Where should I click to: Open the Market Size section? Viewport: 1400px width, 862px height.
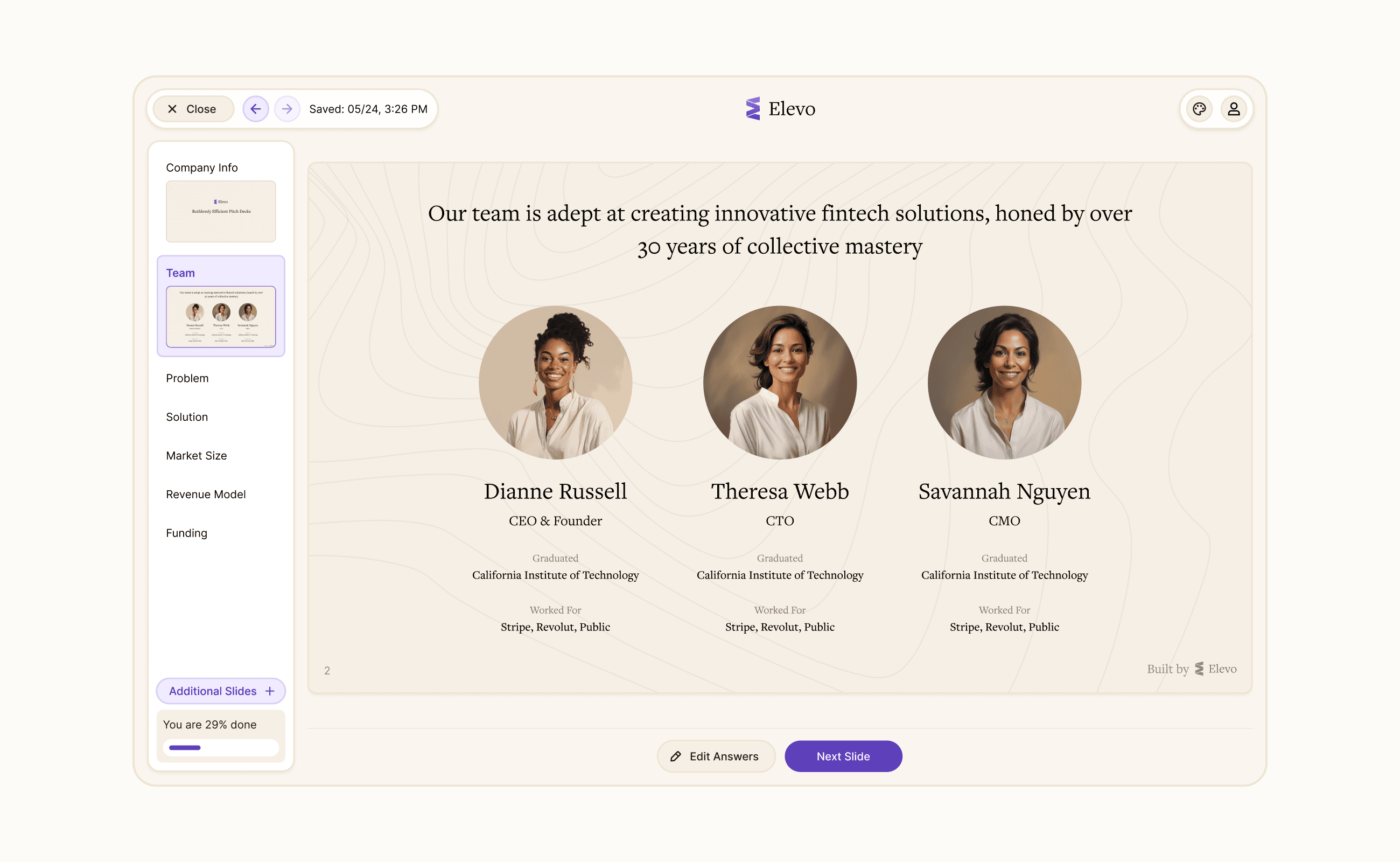(197, 456)
